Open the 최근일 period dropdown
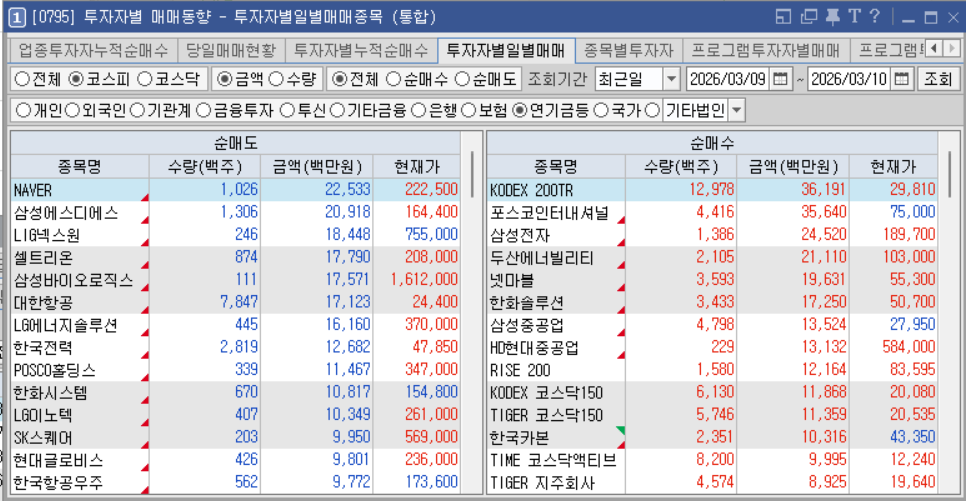The height and width of the screenshot is (501, 966). point(672,79)
